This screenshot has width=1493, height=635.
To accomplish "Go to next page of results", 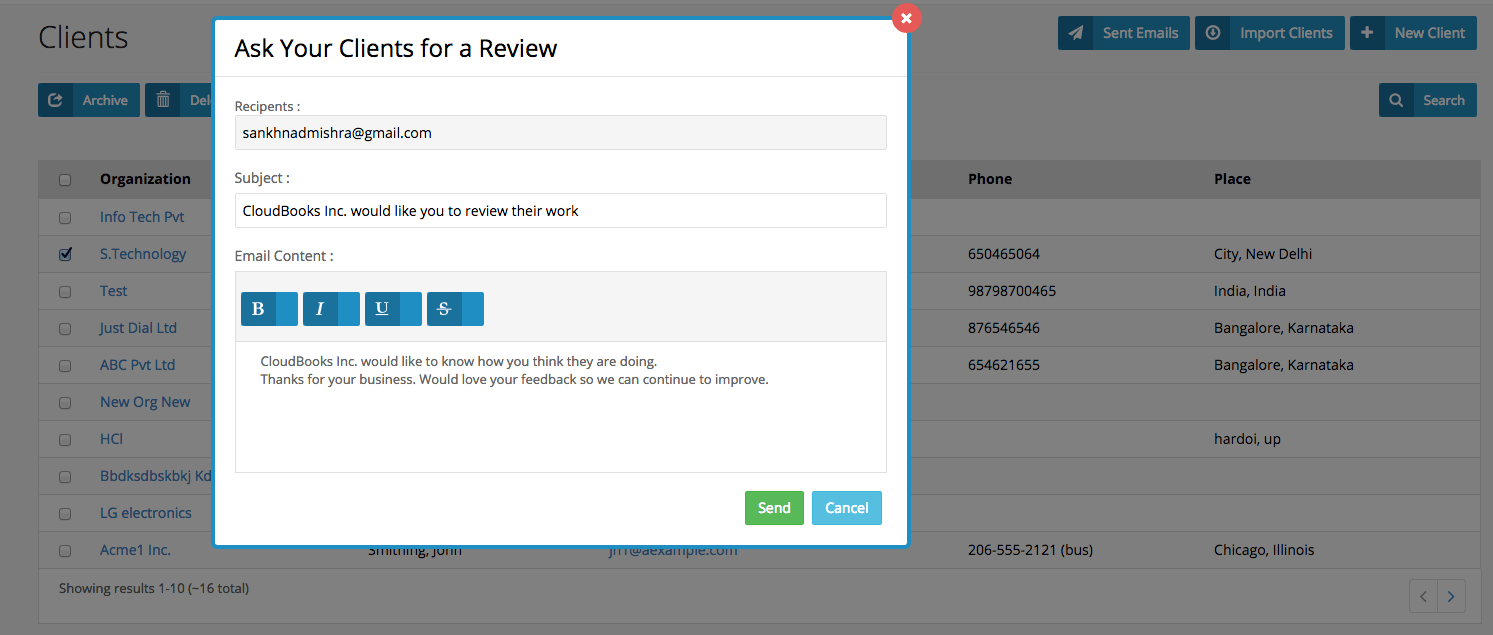I will point(1451,597).
